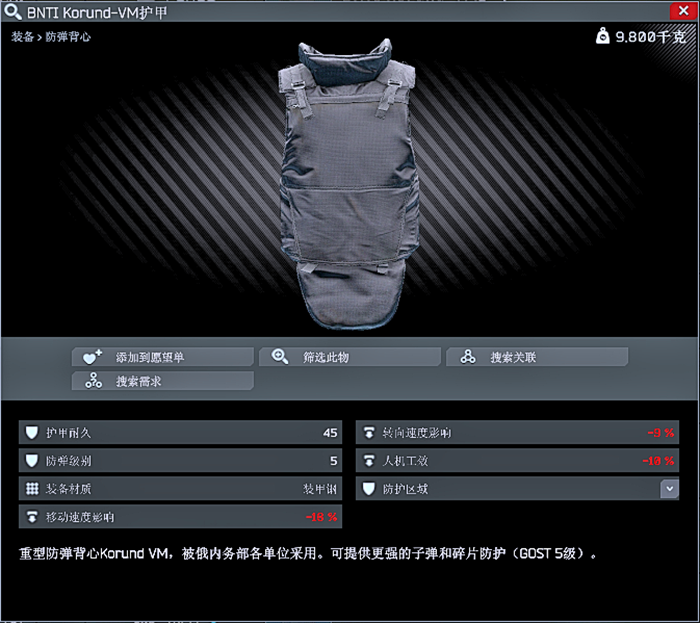Click the 防护区域 label

(405, 489)
